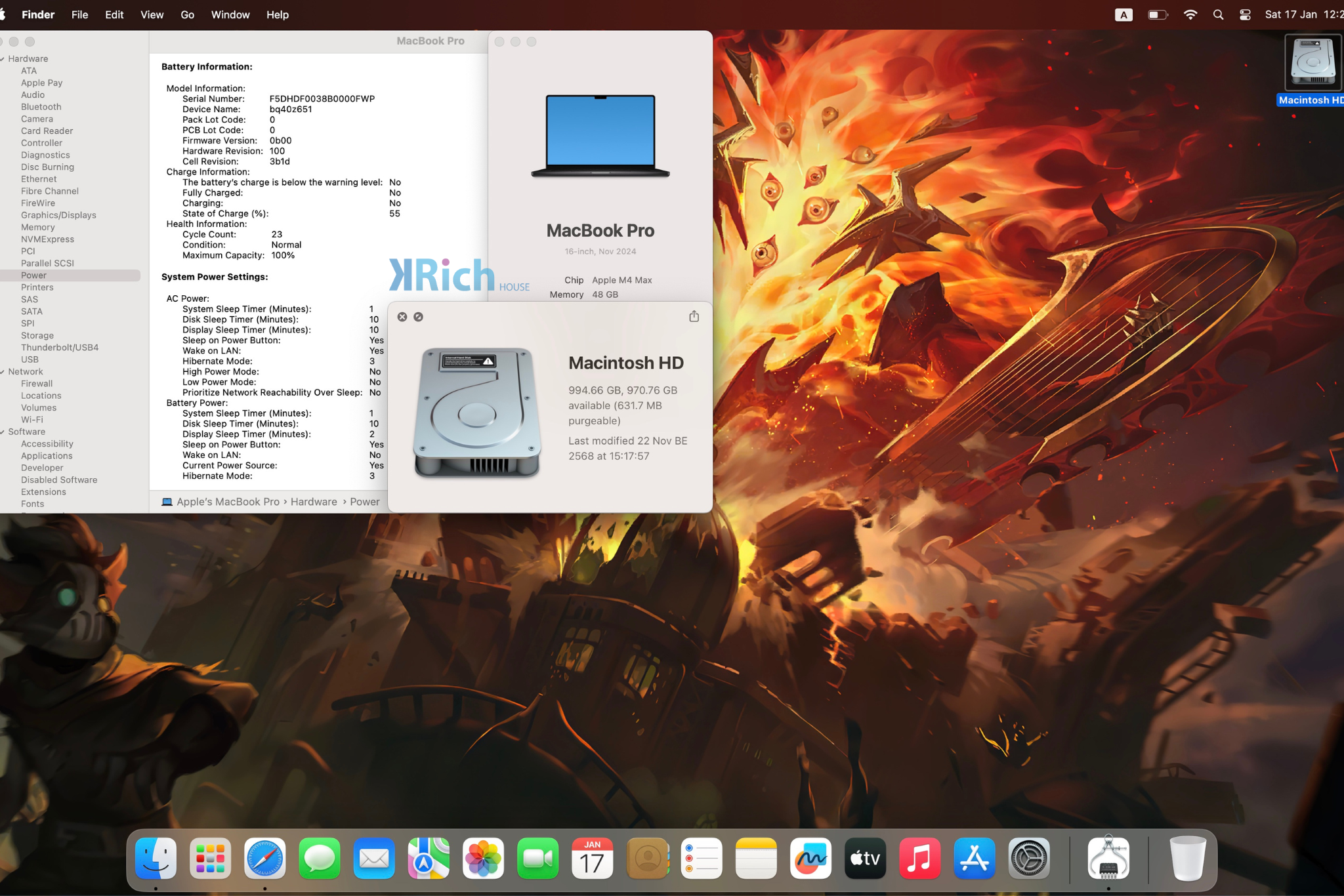Screen dimensions: 1344x896
Task: Collapse the Hardware section in sidebar
Action: coord(3,59)
